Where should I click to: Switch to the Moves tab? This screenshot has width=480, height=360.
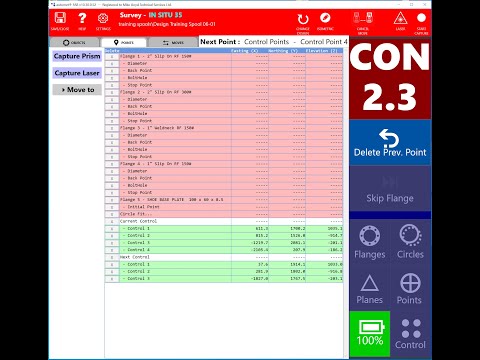tap(173, 42)
